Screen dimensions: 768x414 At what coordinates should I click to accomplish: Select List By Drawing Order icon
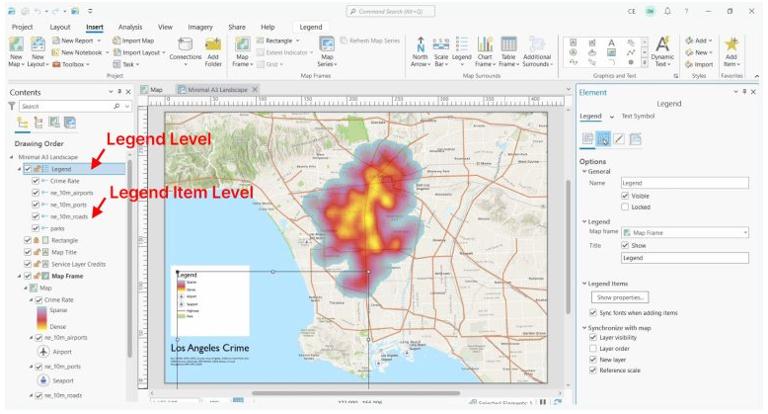tap(23, 122)
